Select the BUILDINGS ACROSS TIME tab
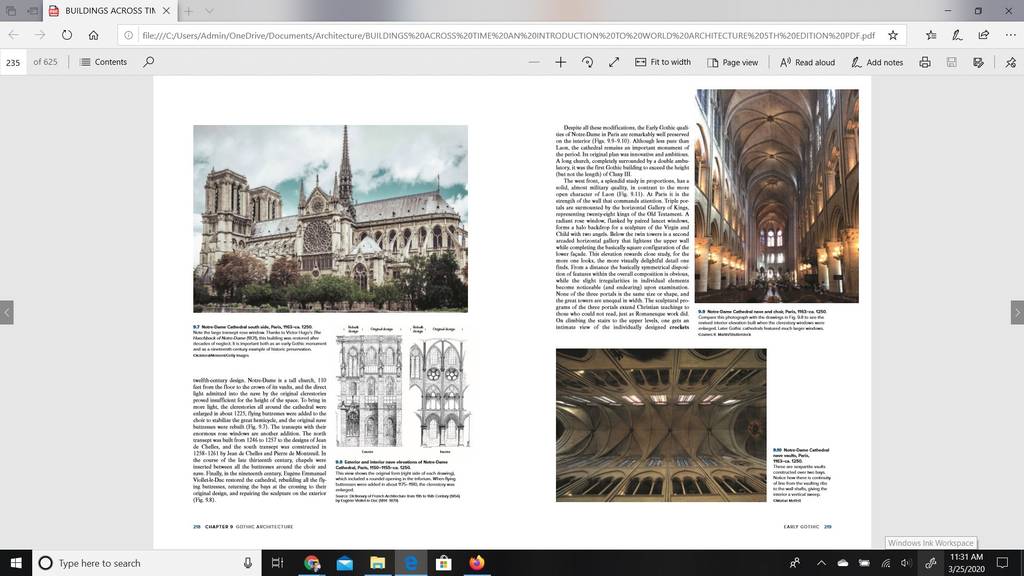Screen dimensions: 1024x576 pyautogui.click(x=110, y=10)
